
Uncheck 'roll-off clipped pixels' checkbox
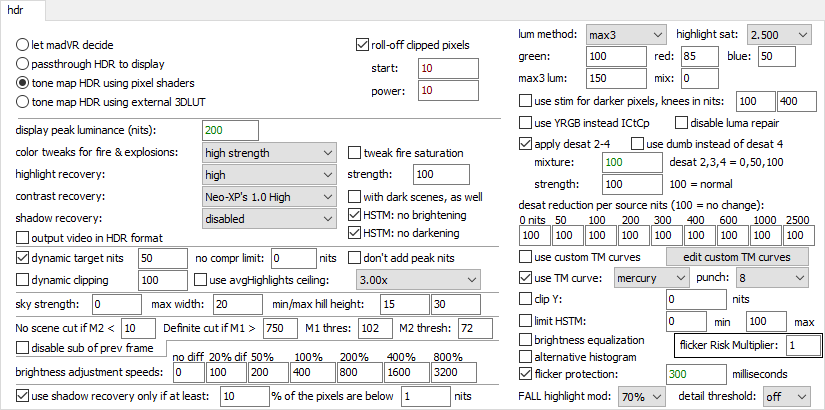[x=363, y=44]
